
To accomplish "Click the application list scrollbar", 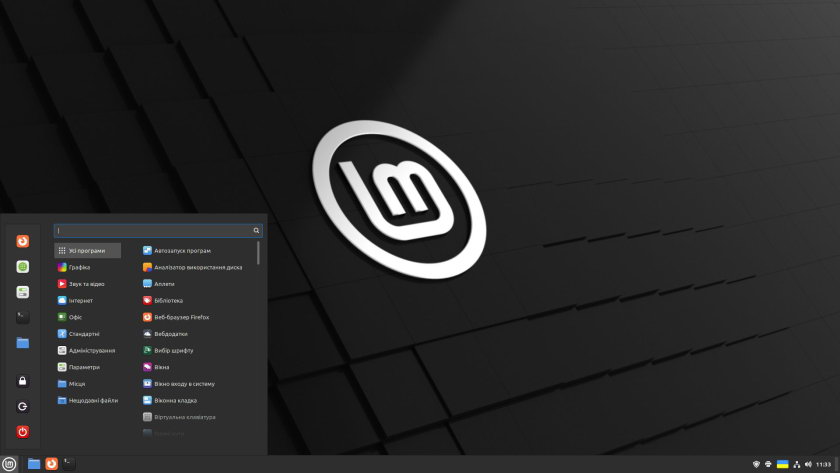I will pos(258,253).
